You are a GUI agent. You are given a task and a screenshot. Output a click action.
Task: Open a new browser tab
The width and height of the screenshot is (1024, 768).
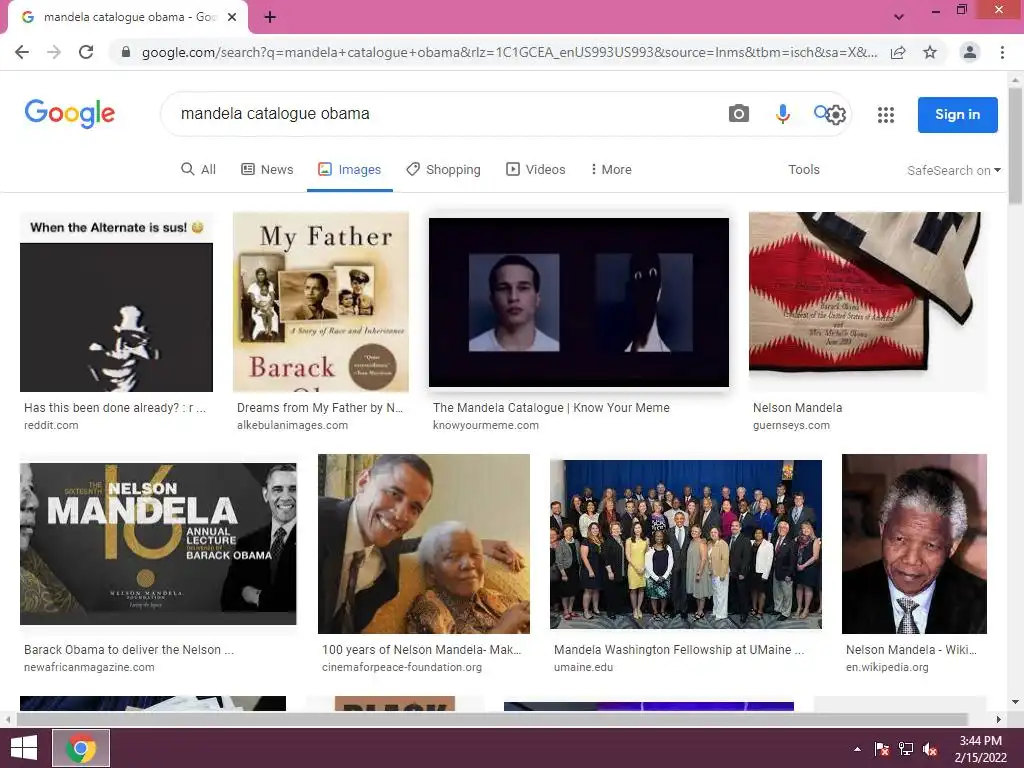coord(270,18)
